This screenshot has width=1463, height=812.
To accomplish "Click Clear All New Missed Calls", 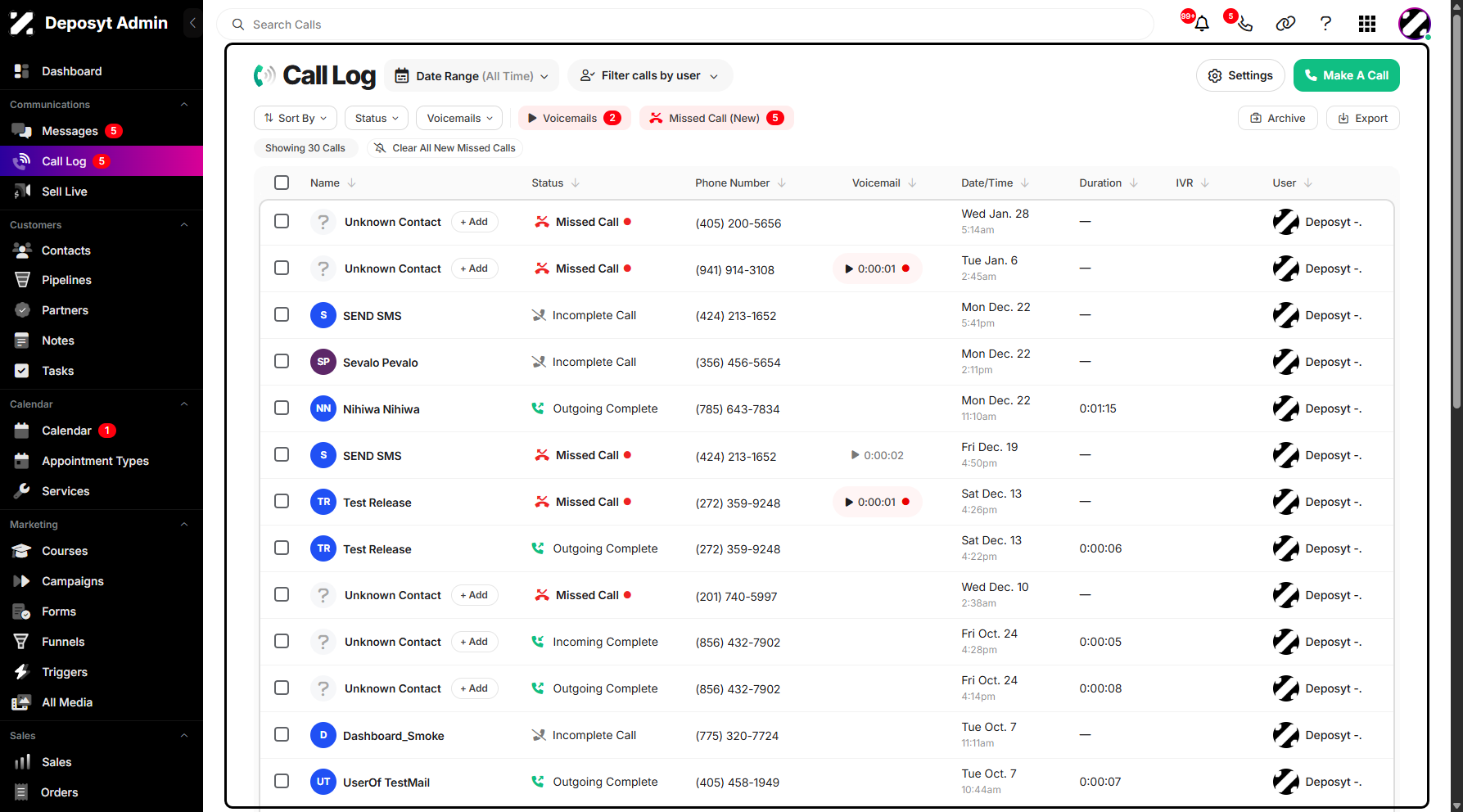I will tap(445, 148).
